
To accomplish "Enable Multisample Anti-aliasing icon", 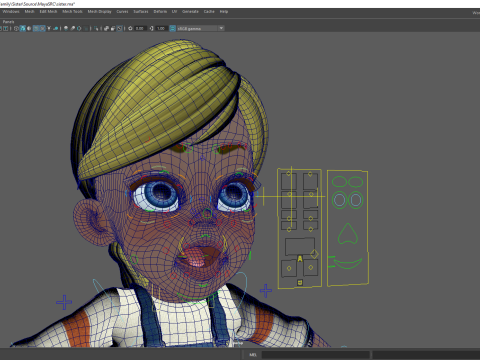I will point(79,28).
